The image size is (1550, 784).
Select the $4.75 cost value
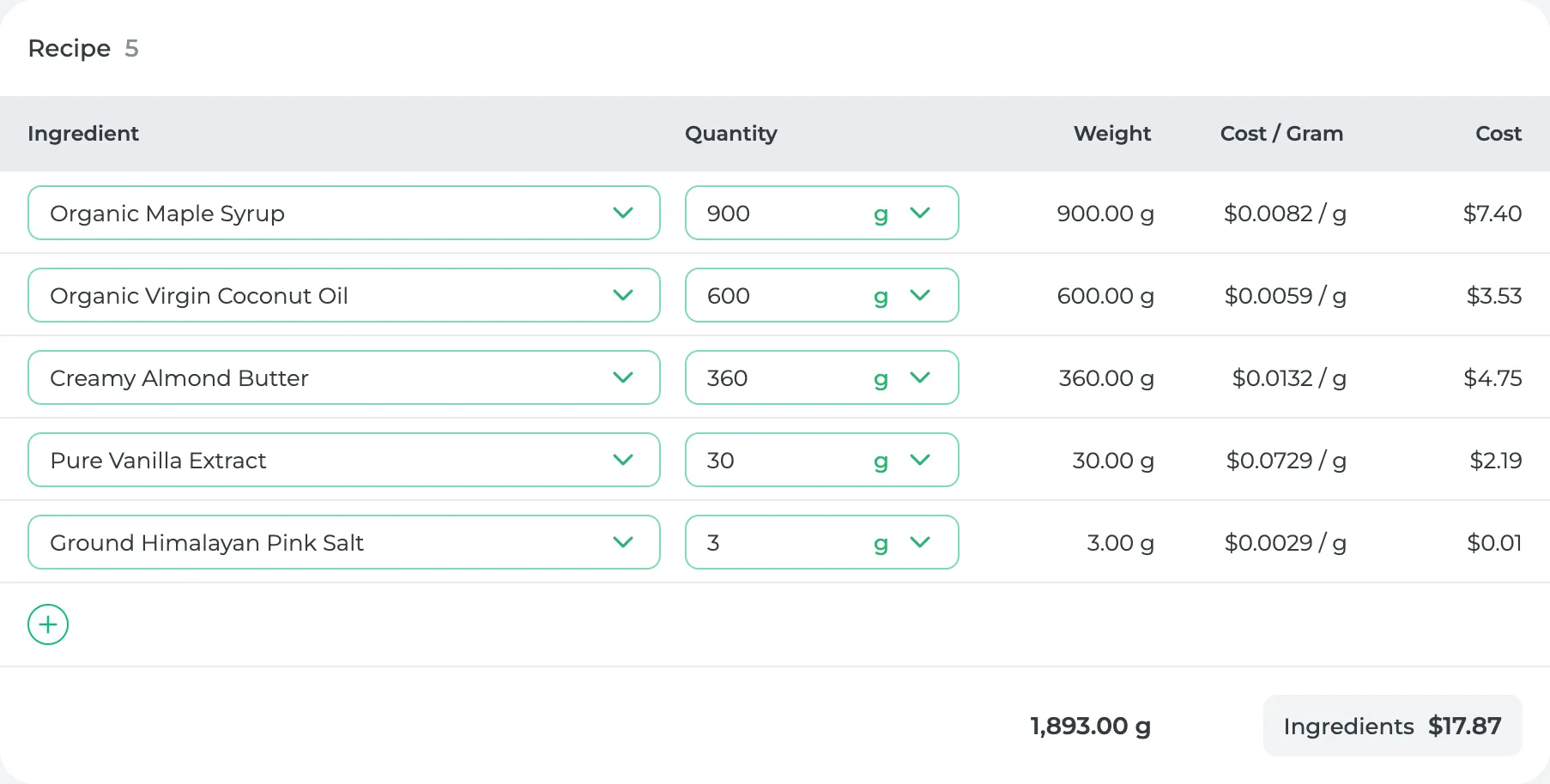[1492, 377]
